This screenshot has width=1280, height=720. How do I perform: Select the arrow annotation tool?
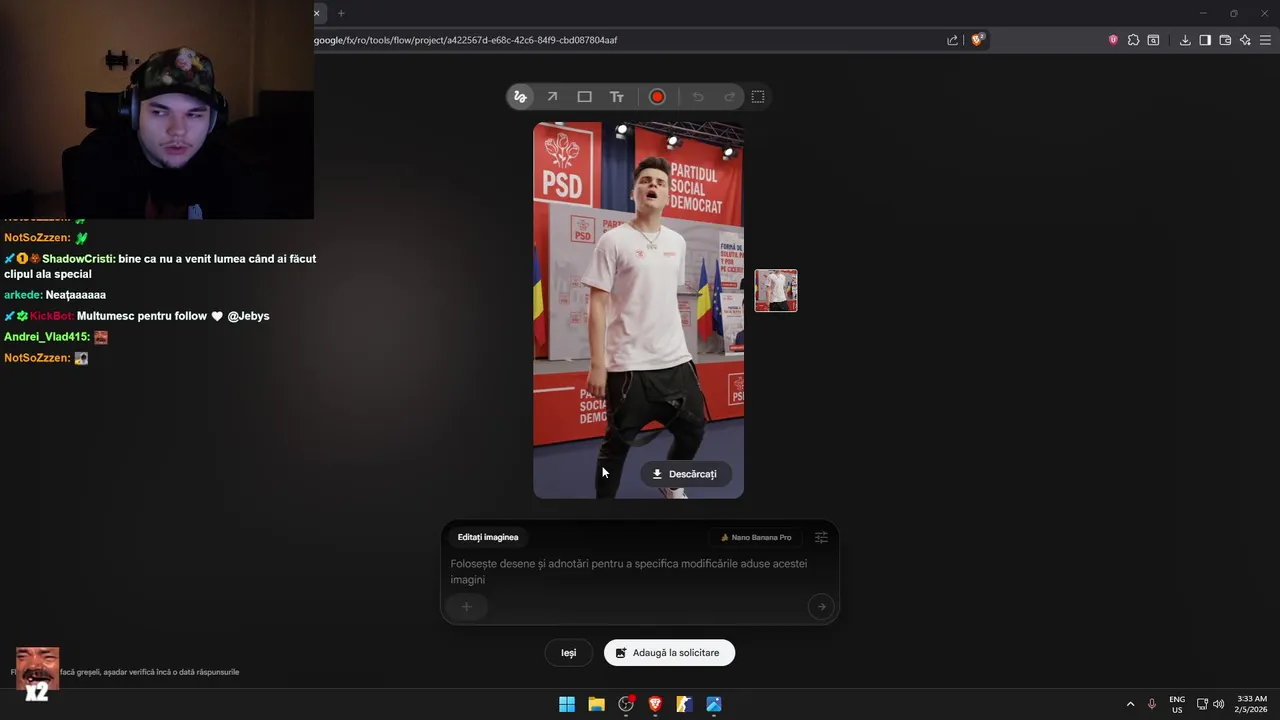click(x=552, y=97)
